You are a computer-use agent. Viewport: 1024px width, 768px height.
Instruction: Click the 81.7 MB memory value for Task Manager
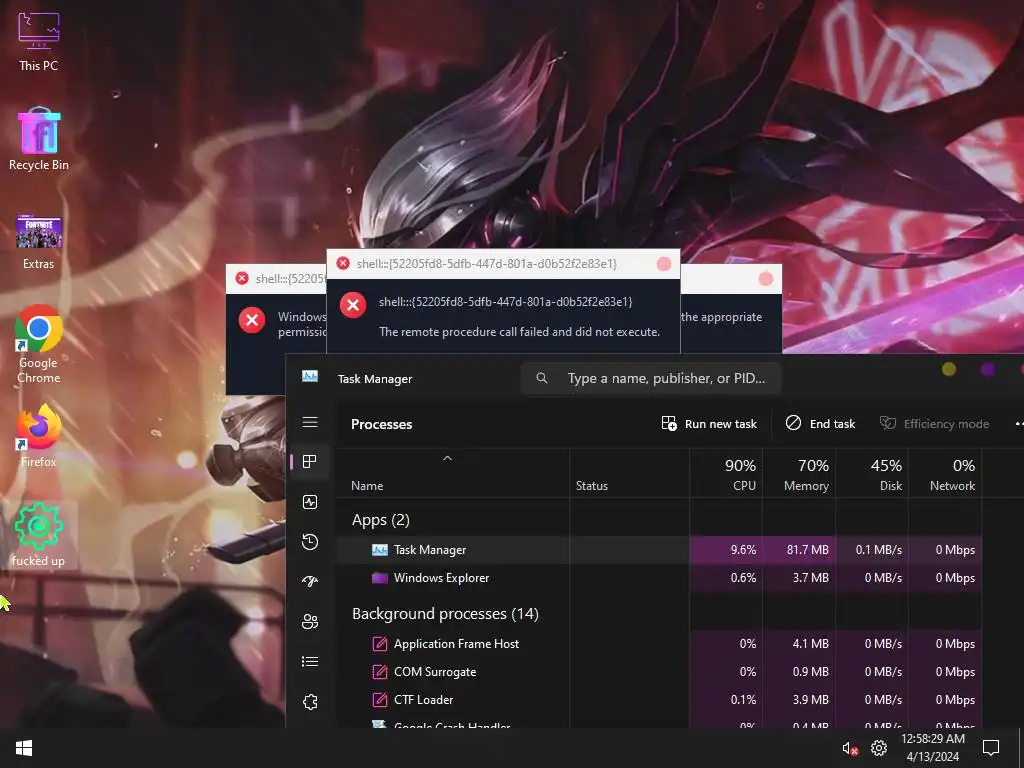807,550
